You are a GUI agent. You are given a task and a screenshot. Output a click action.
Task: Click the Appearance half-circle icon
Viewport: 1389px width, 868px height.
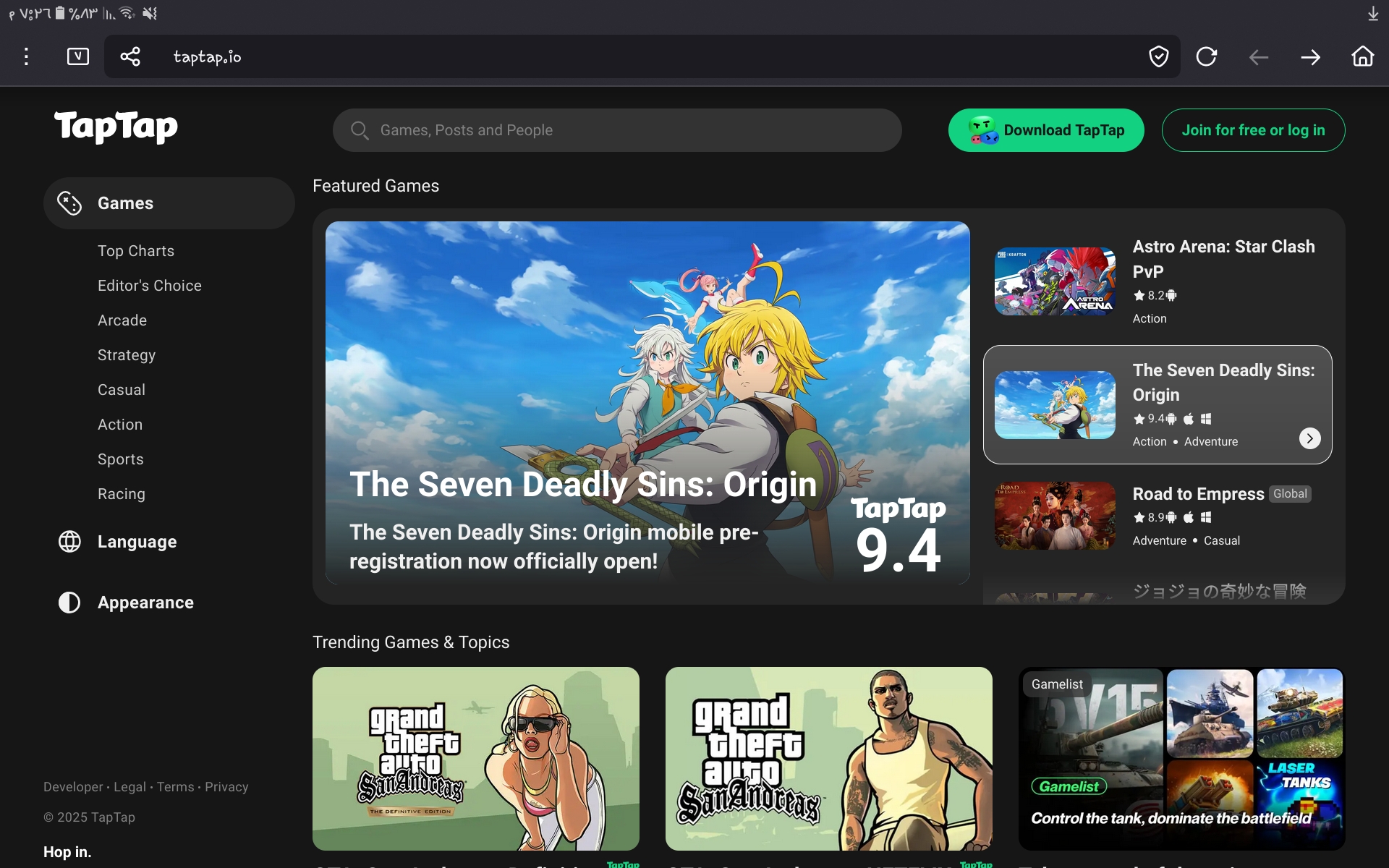(69, 603)
